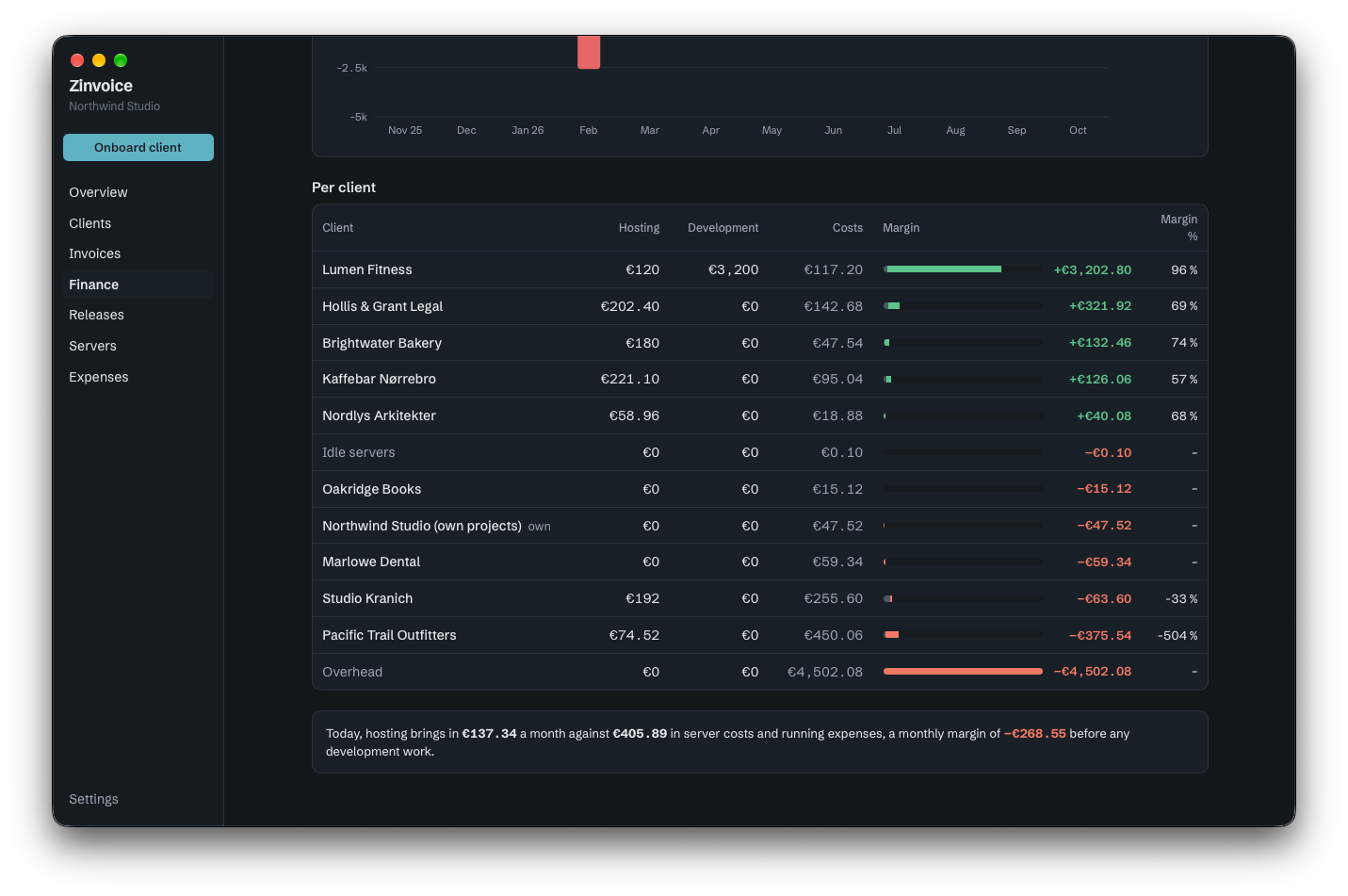Click Marlowe Dental client name
Viewport: 1348px width, 896px height.
tap(371, 562)
